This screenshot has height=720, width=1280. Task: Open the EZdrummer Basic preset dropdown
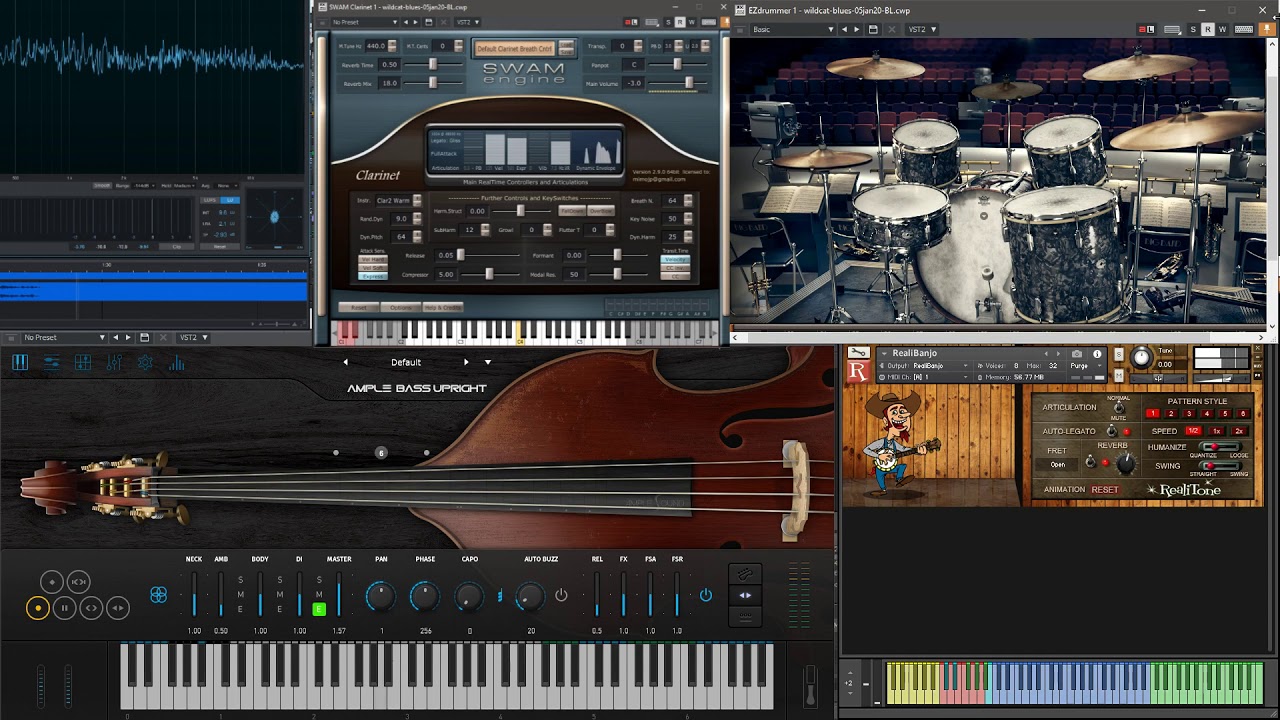point(792,30)
